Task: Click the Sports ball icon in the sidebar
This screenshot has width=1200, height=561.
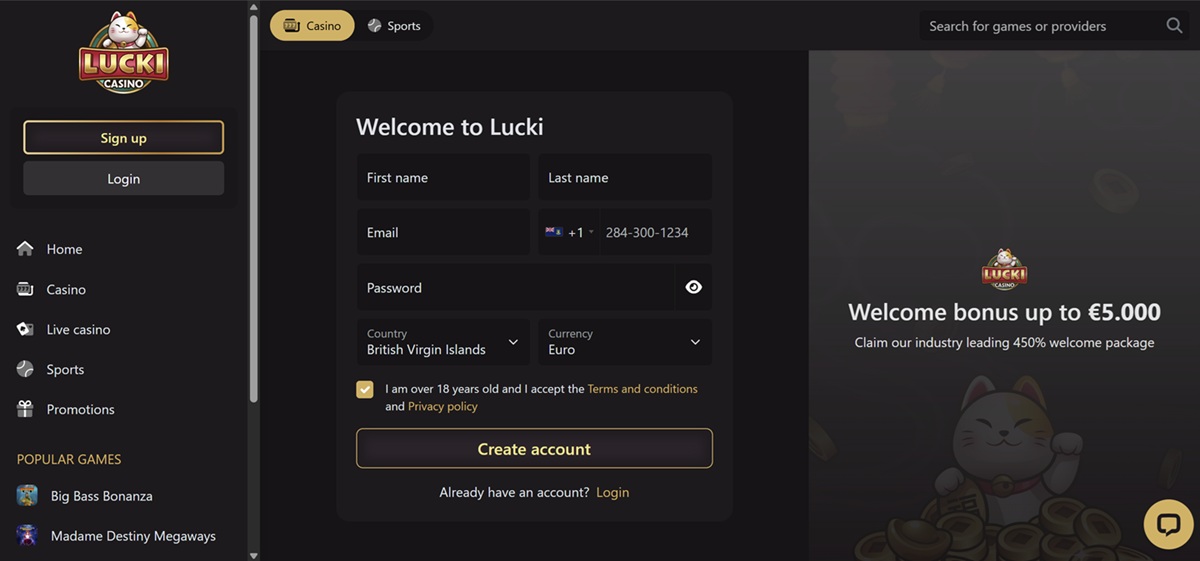Action: coord(26,369)
